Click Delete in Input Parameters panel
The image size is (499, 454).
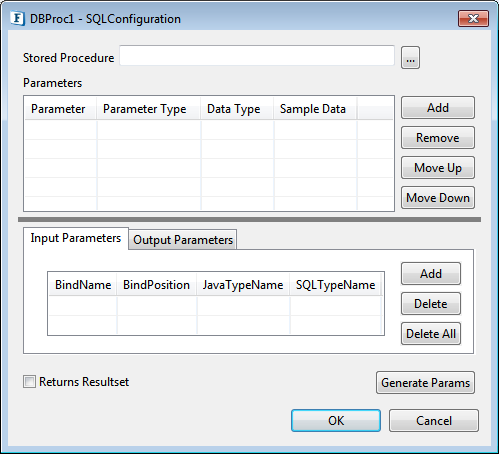pyautogui.click(x=431, y=304)
